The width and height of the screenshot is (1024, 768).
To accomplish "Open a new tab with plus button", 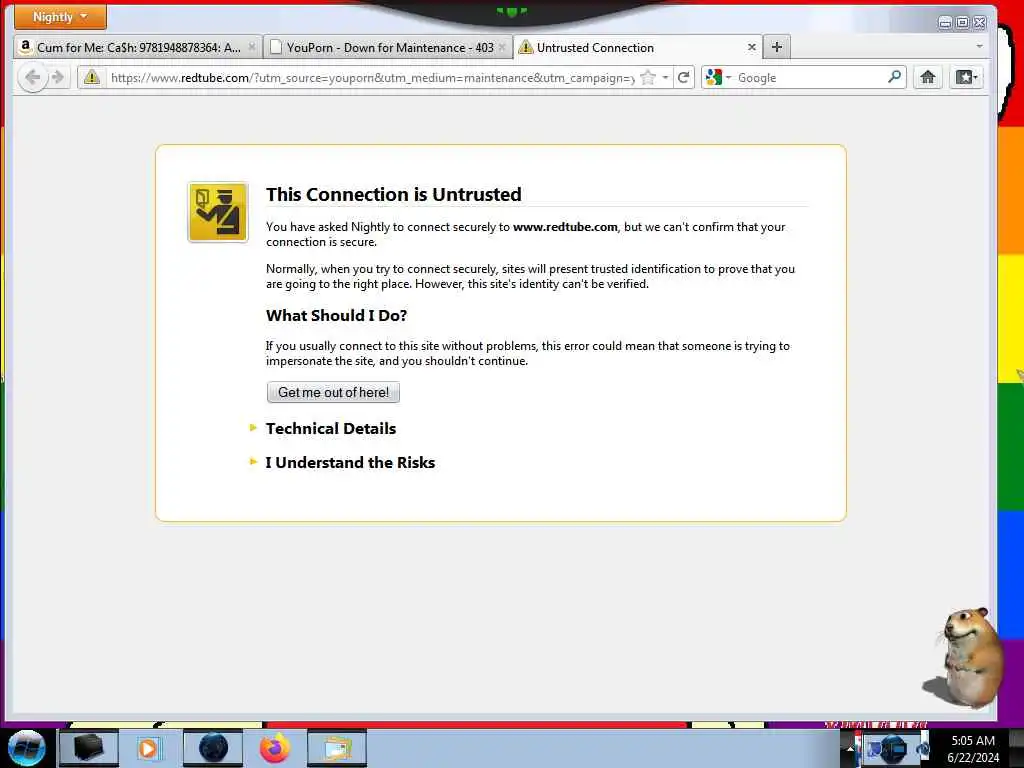I will pyautogui.click(x=776, y=47).
